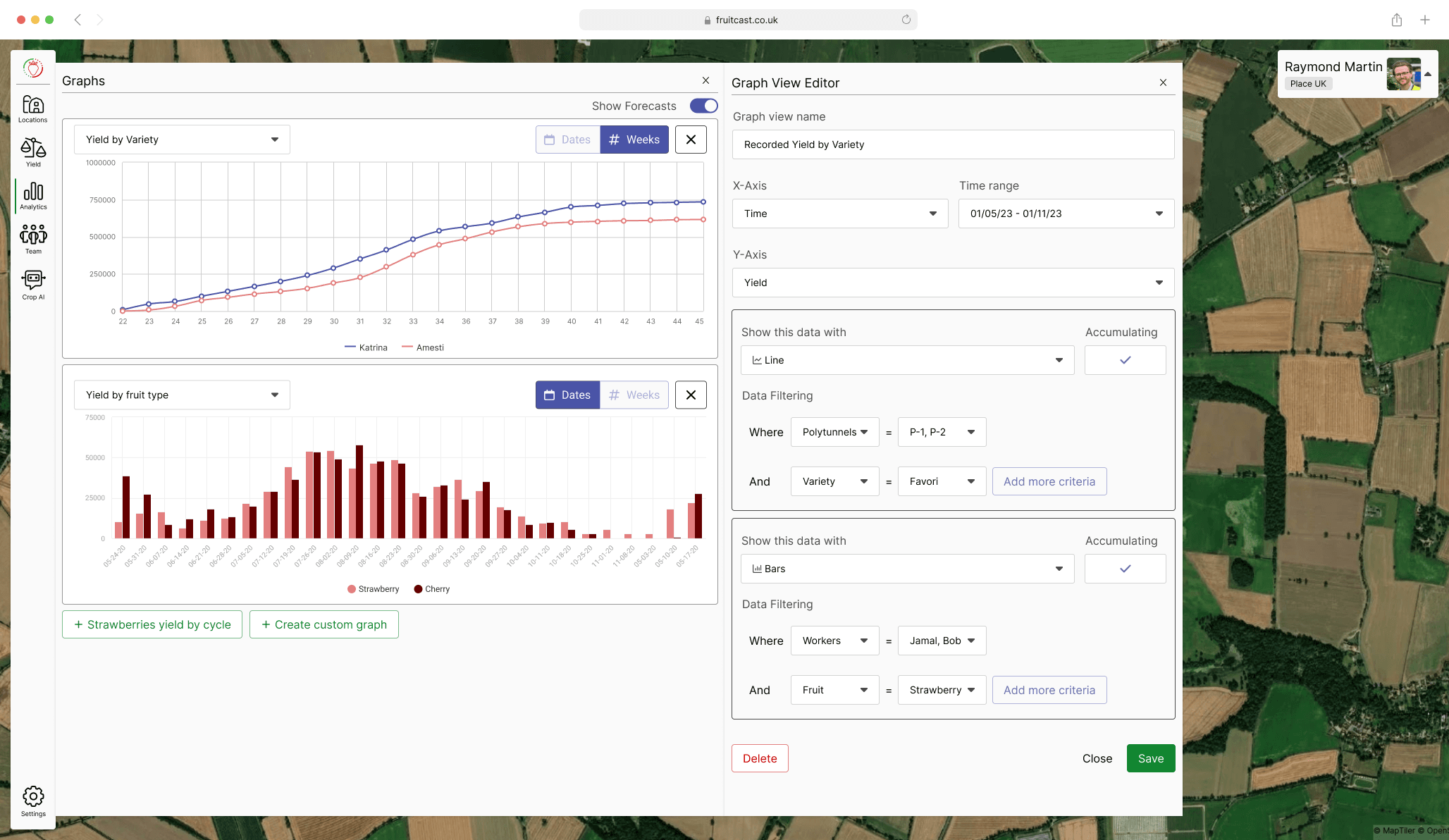Expand the Time range dropdown
Screen dimensions: 1449x840
click(1066, 214)
